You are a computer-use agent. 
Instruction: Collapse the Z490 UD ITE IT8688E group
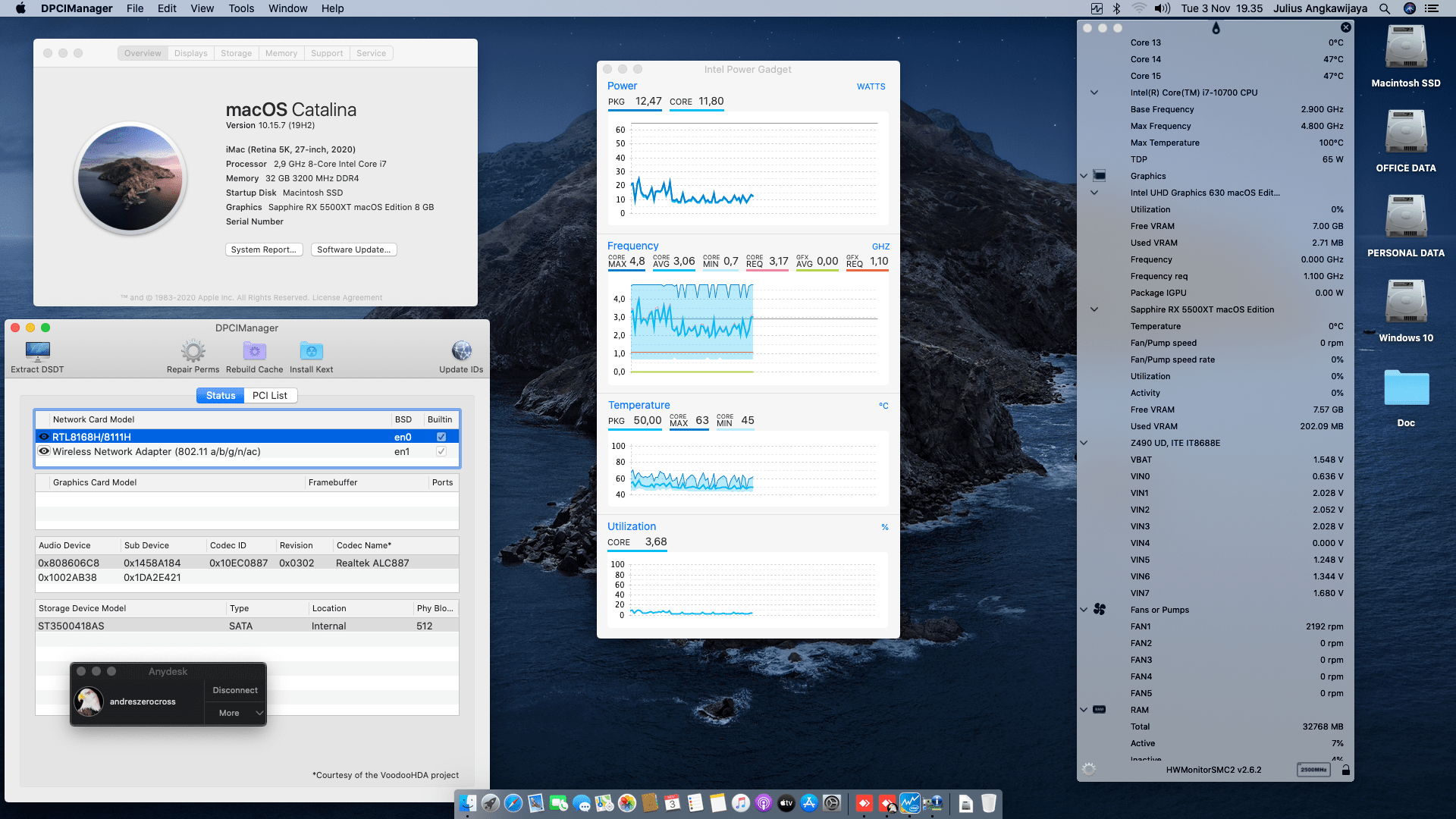(1084, 443)
